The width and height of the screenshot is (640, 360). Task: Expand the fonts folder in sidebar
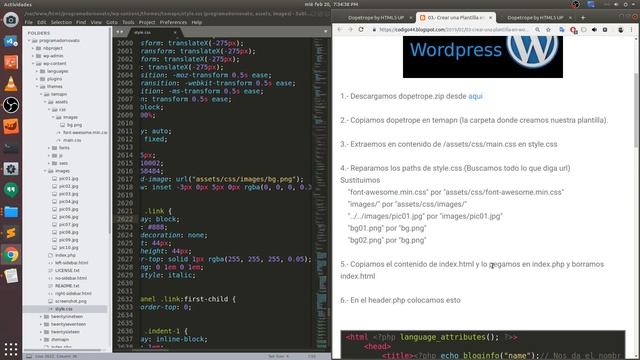click(x=49, y=148)
